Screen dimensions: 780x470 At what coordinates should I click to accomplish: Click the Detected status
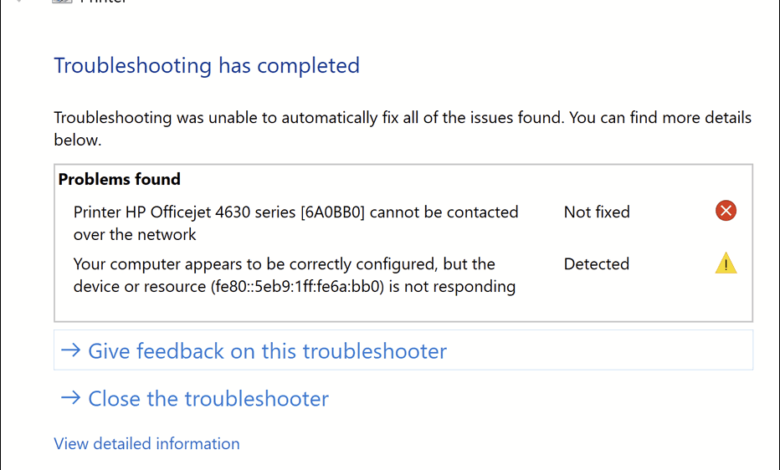597,264
